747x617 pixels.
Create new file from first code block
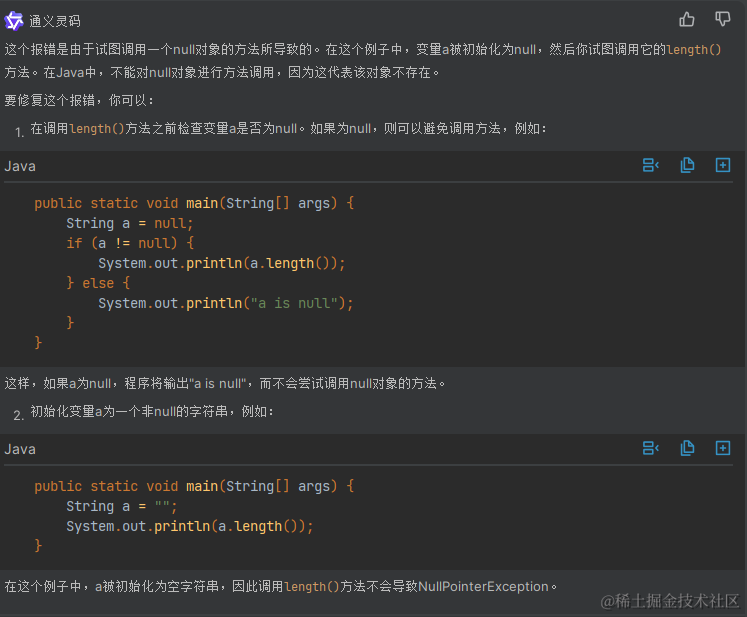pyautogui.click(x=723, y=165)
